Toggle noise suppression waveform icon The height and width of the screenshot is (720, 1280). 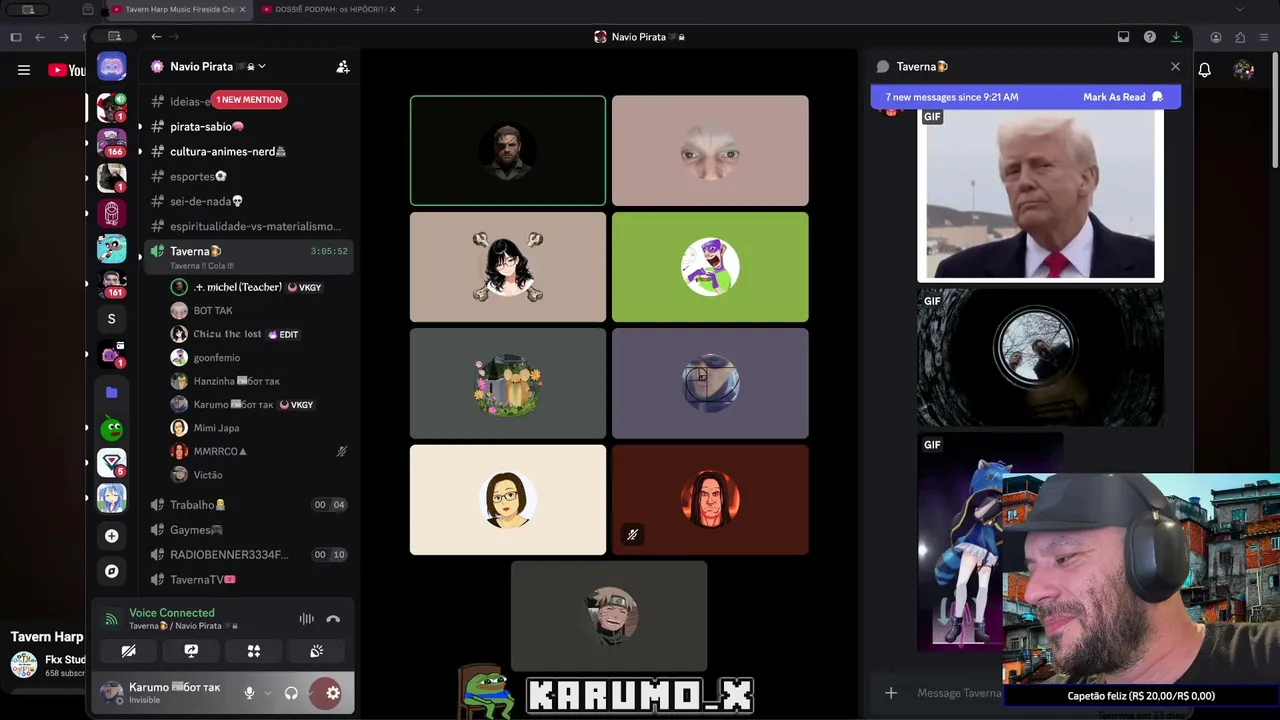pyautogui.click(x=307, y=619)
